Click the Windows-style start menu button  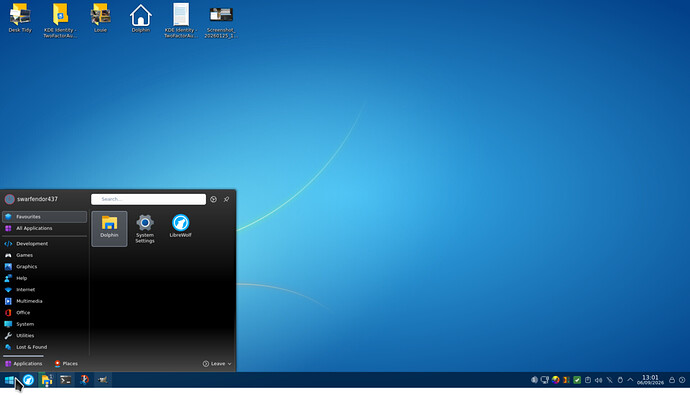pos(9,380)
